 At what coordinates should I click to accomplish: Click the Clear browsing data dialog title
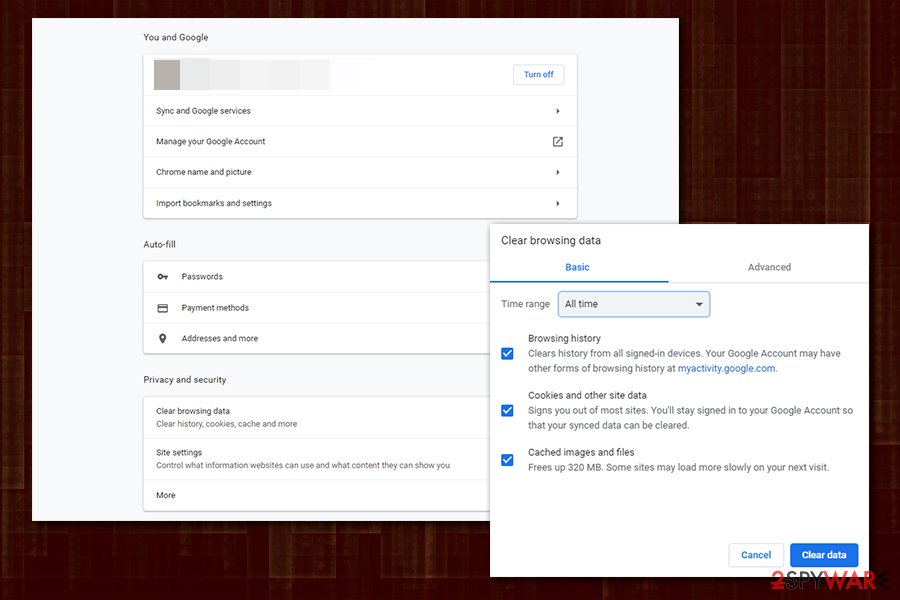pyautogui.click(x=551, y=241)
